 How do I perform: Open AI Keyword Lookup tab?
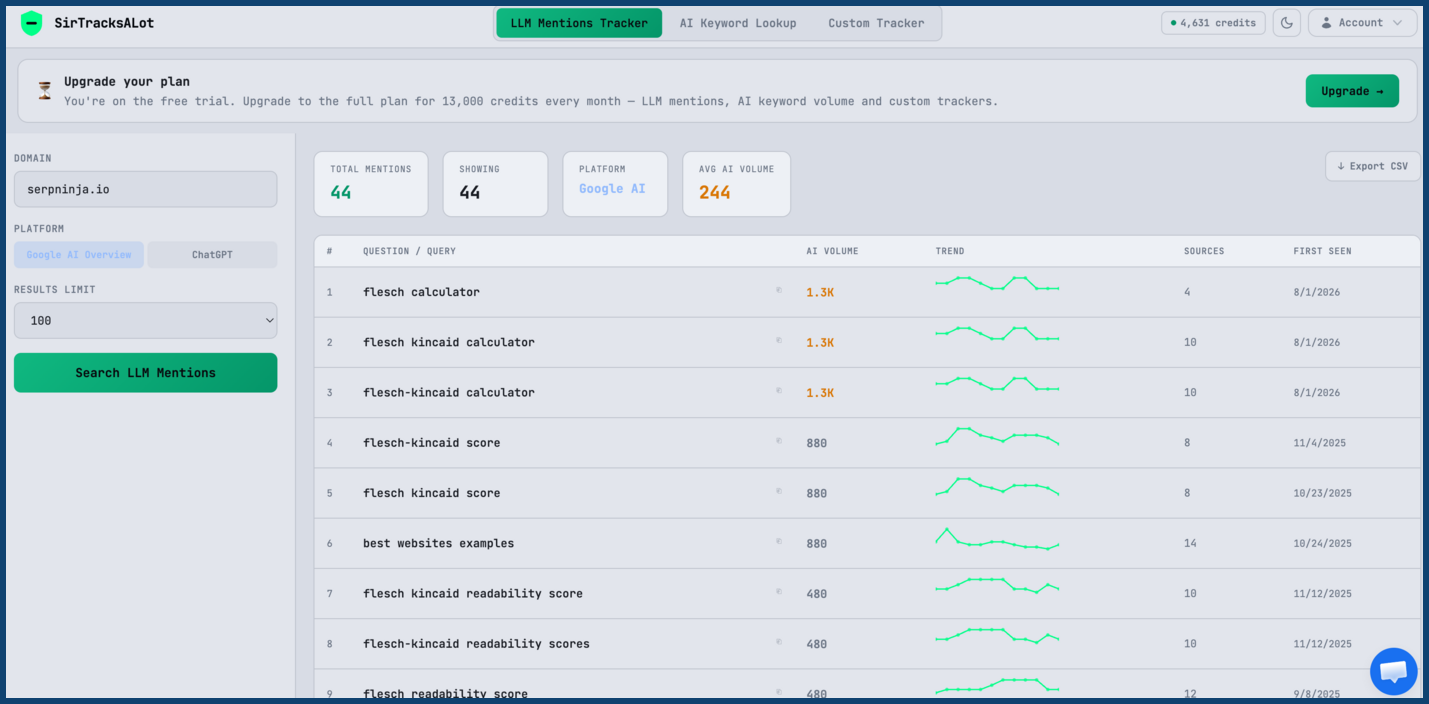pos(738,23)
